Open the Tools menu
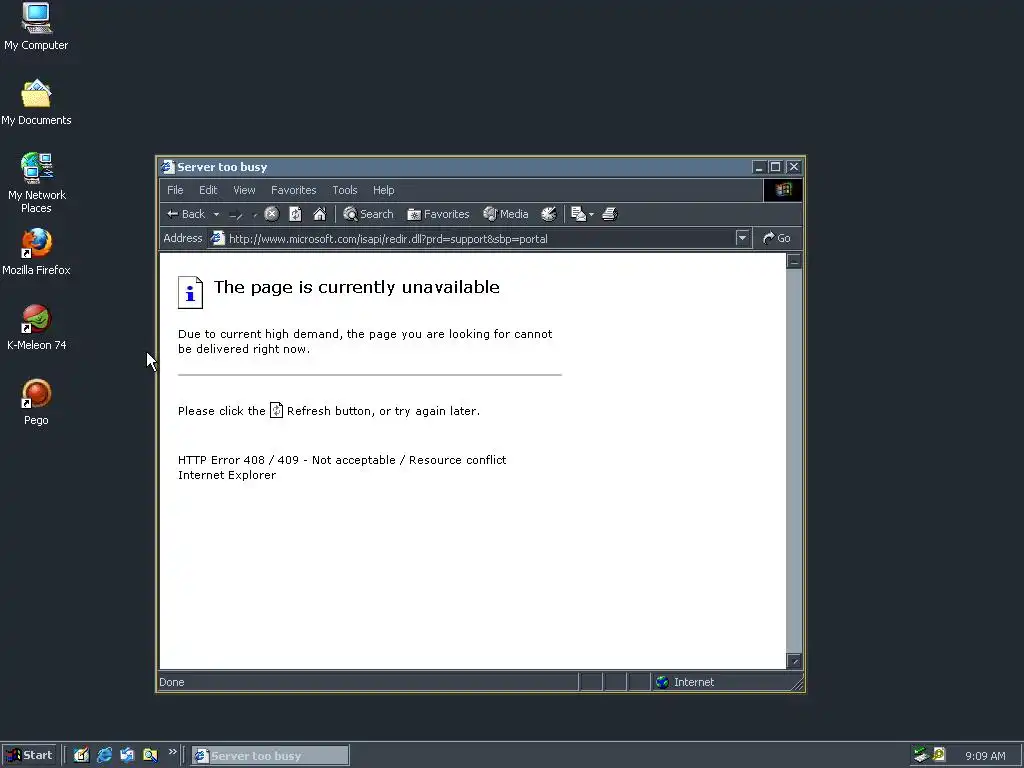The height and width of the screenshot is (768, 1024). pos(345,190)
